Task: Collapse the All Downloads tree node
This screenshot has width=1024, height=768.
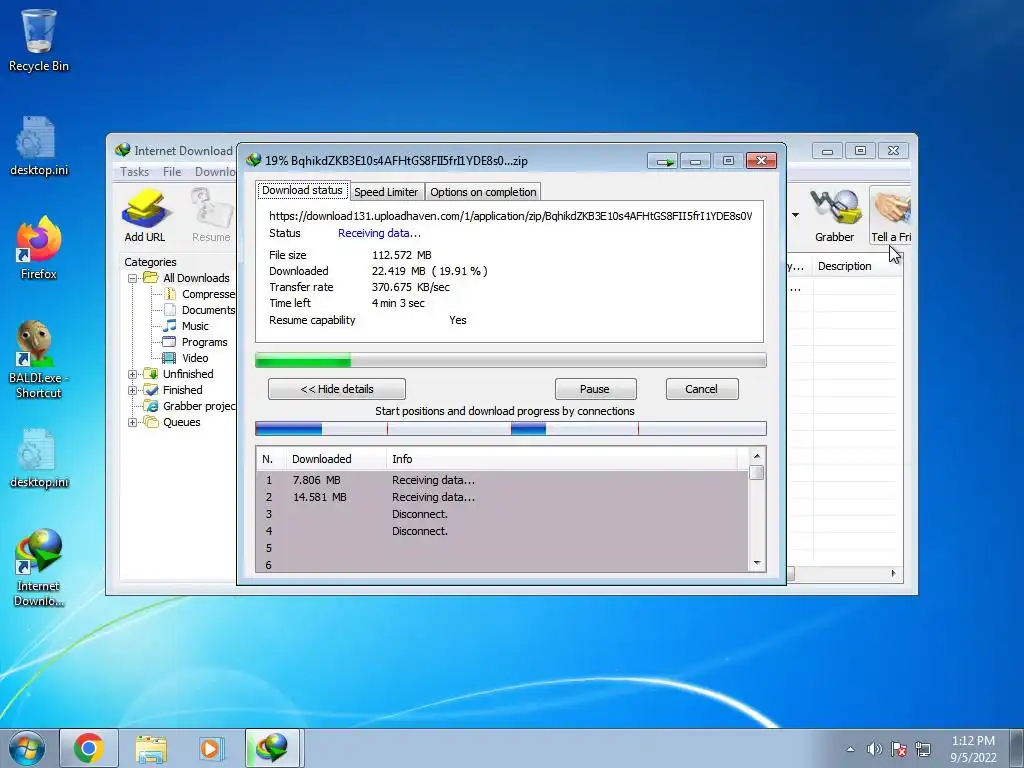Action: pos(133,278)
